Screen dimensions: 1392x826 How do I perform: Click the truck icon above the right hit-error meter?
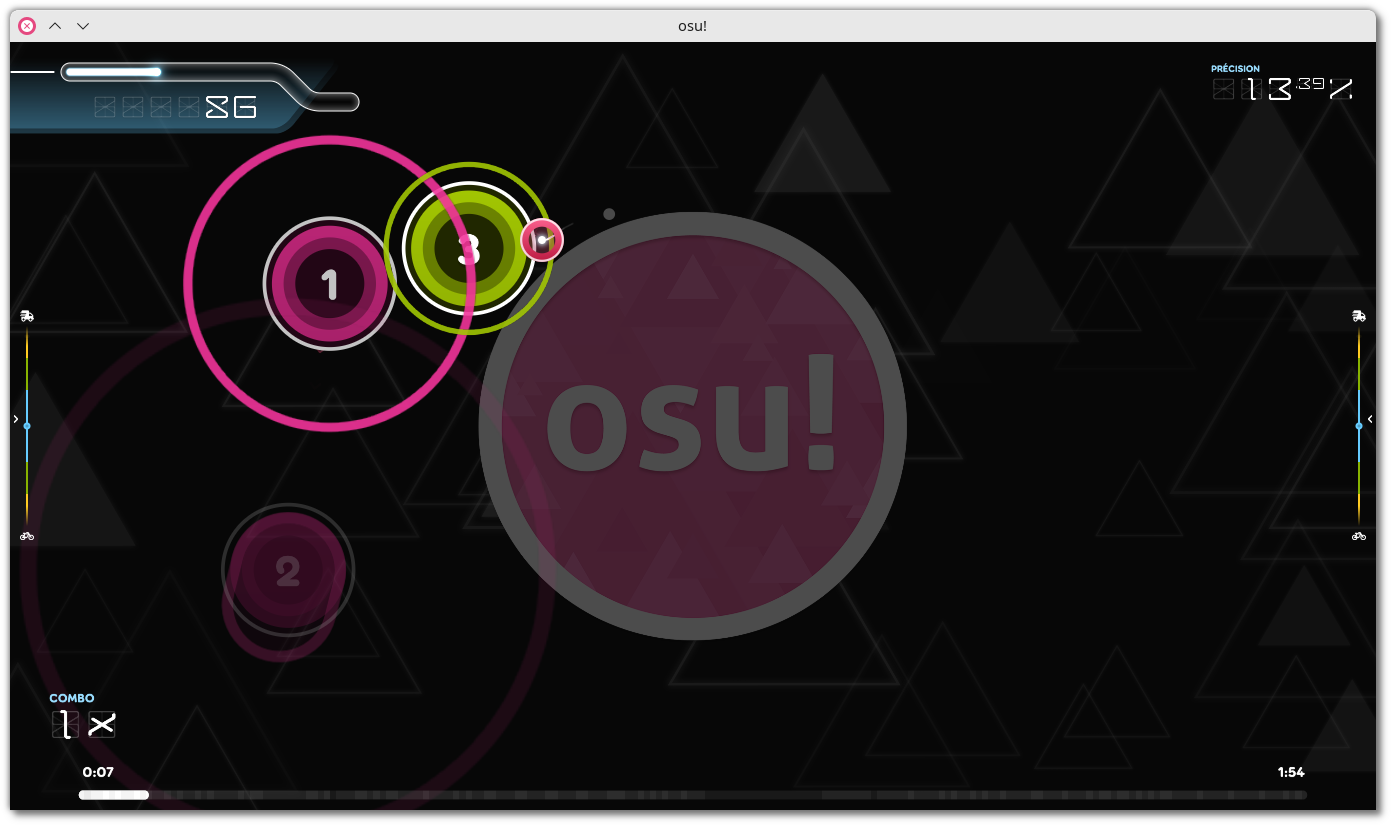(1359, 316)
